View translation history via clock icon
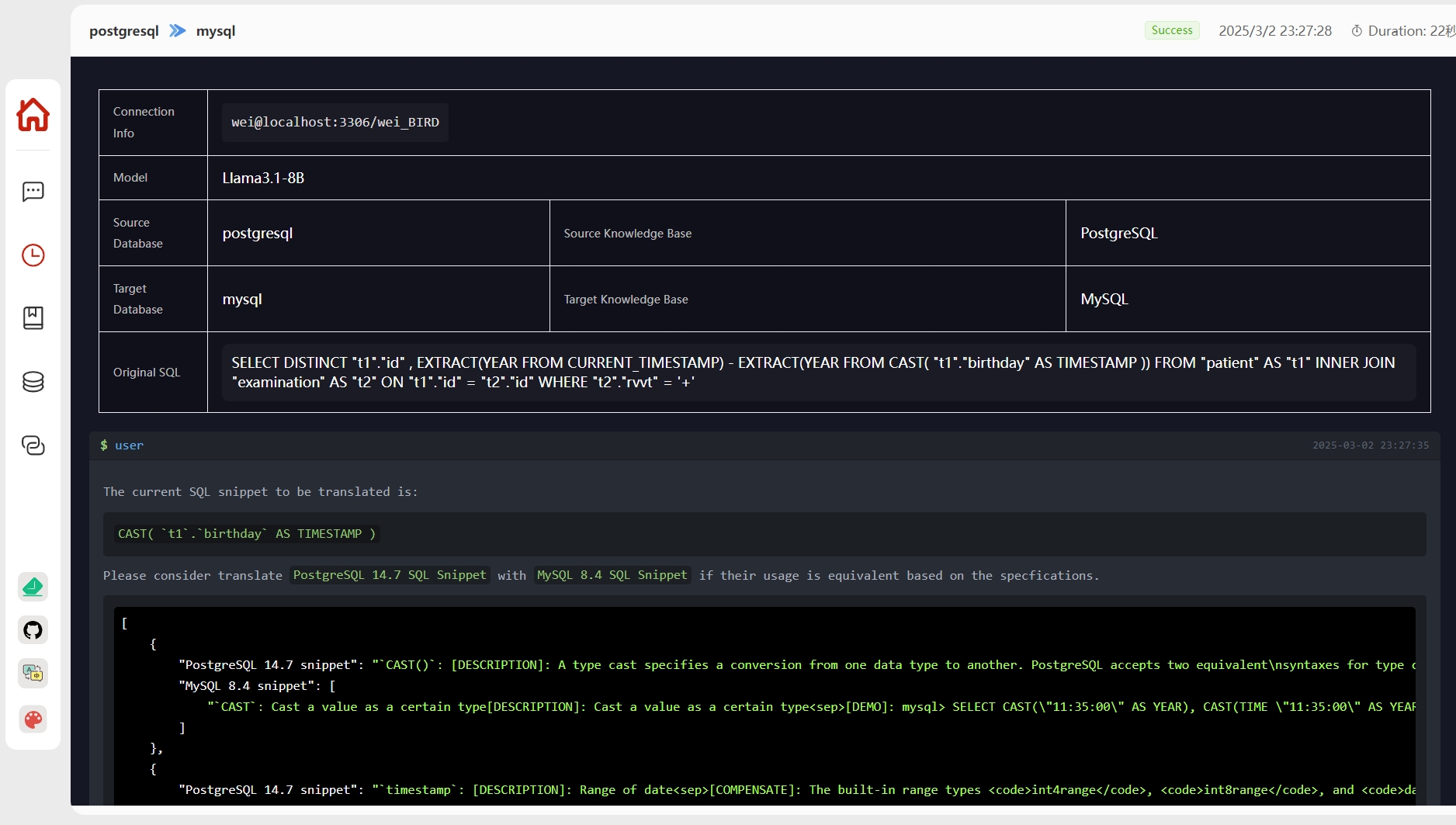The width and height of the screenshot is (1456, 825). [x=33, y=255]
